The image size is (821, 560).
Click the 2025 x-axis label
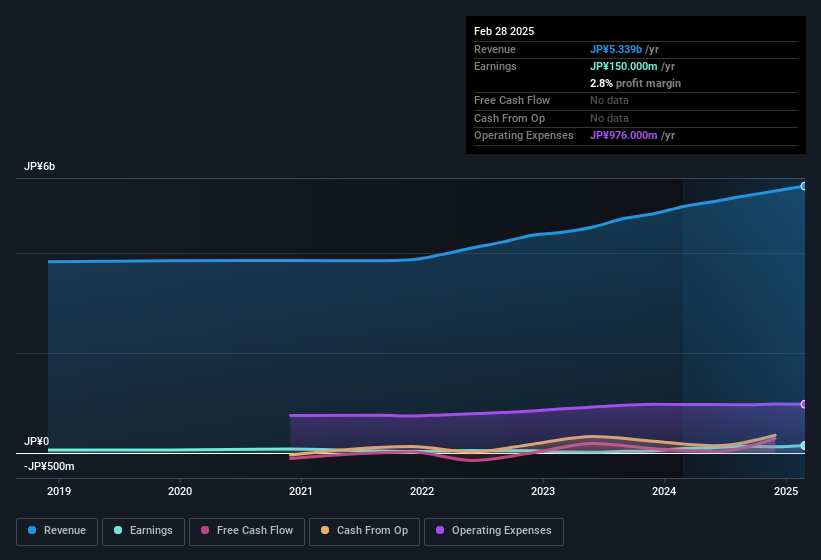(x=786, y=491)
